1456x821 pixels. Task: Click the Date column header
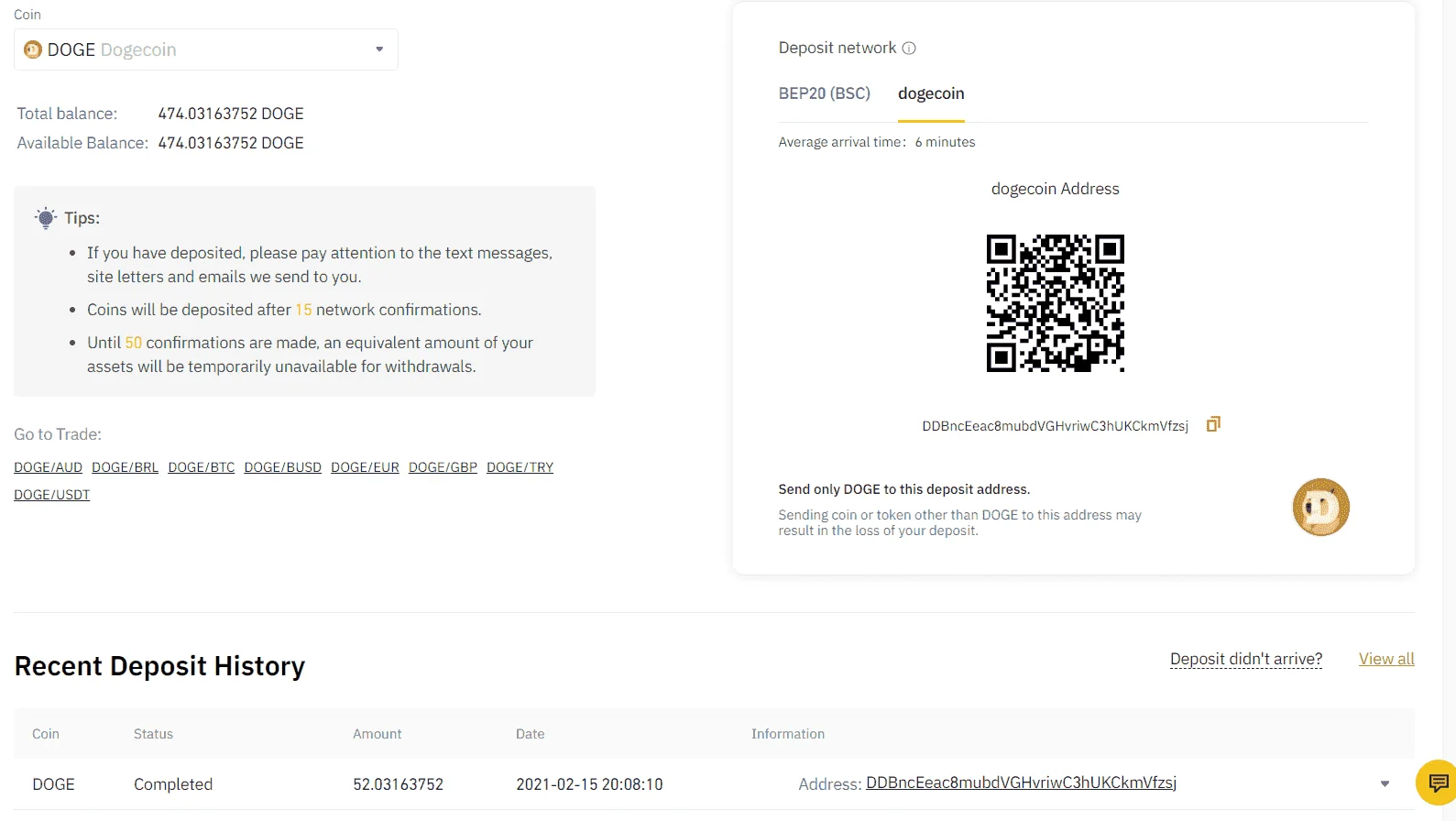pos(531,734)
